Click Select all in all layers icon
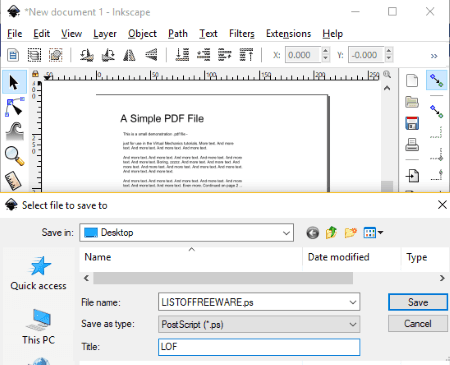 pos(34,55)
